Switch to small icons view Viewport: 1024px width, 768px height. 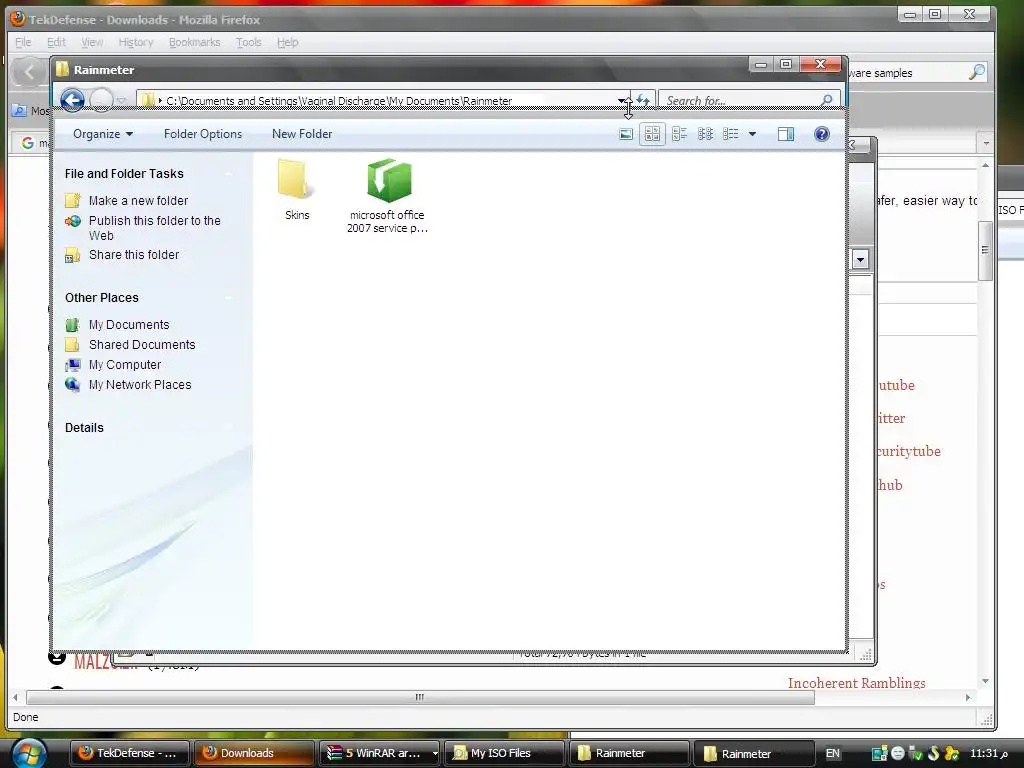click(x=705, y=135)
